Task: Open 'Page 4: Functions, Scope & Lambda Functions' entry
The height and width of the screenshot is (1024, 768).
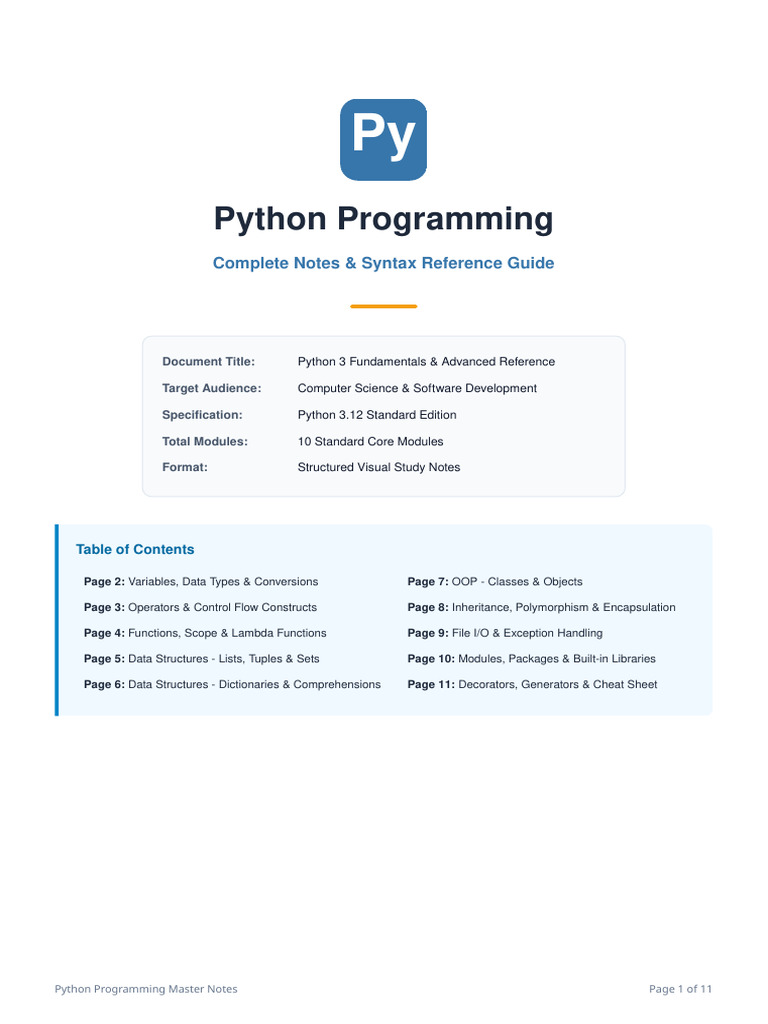Action: [x=205, y=633]
